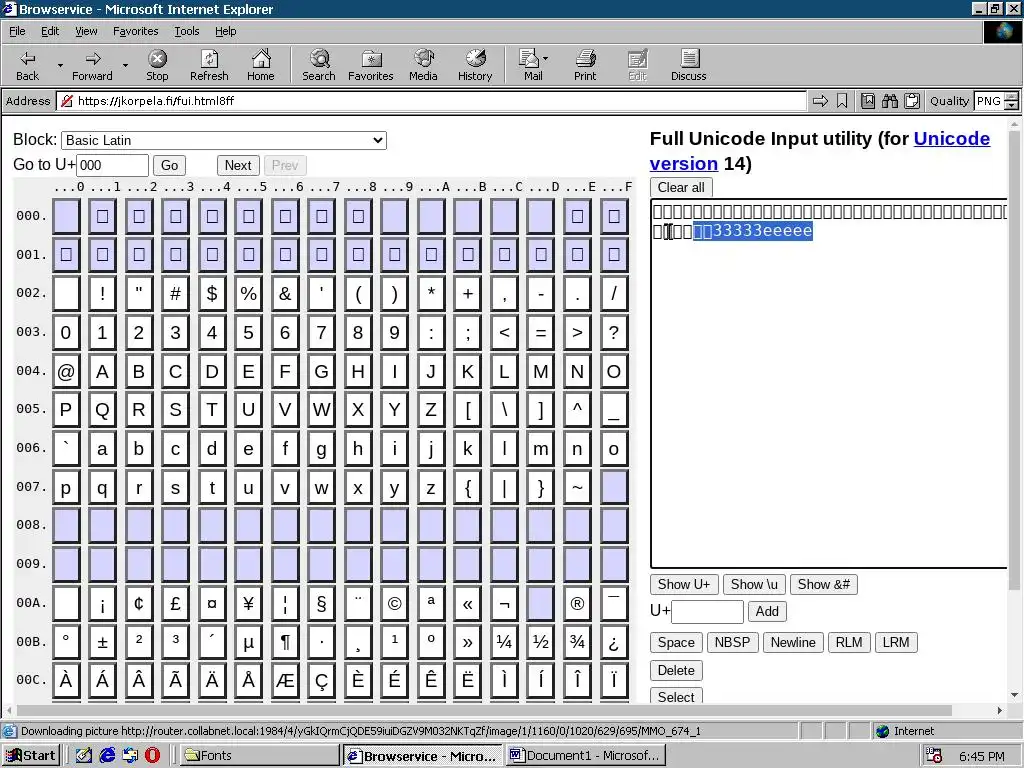
Task: Insert the © character from the grid
Action: tap(394, 603)
